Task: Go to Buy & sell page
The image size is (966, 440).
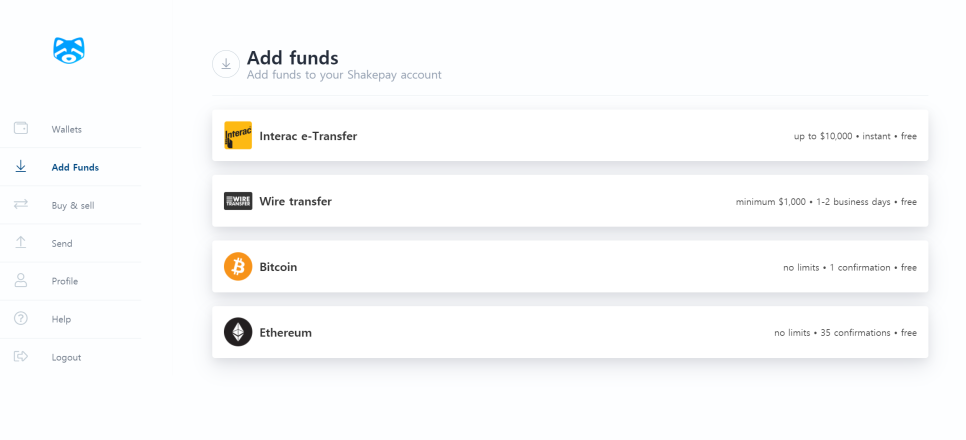Action: tap(73, 205)
